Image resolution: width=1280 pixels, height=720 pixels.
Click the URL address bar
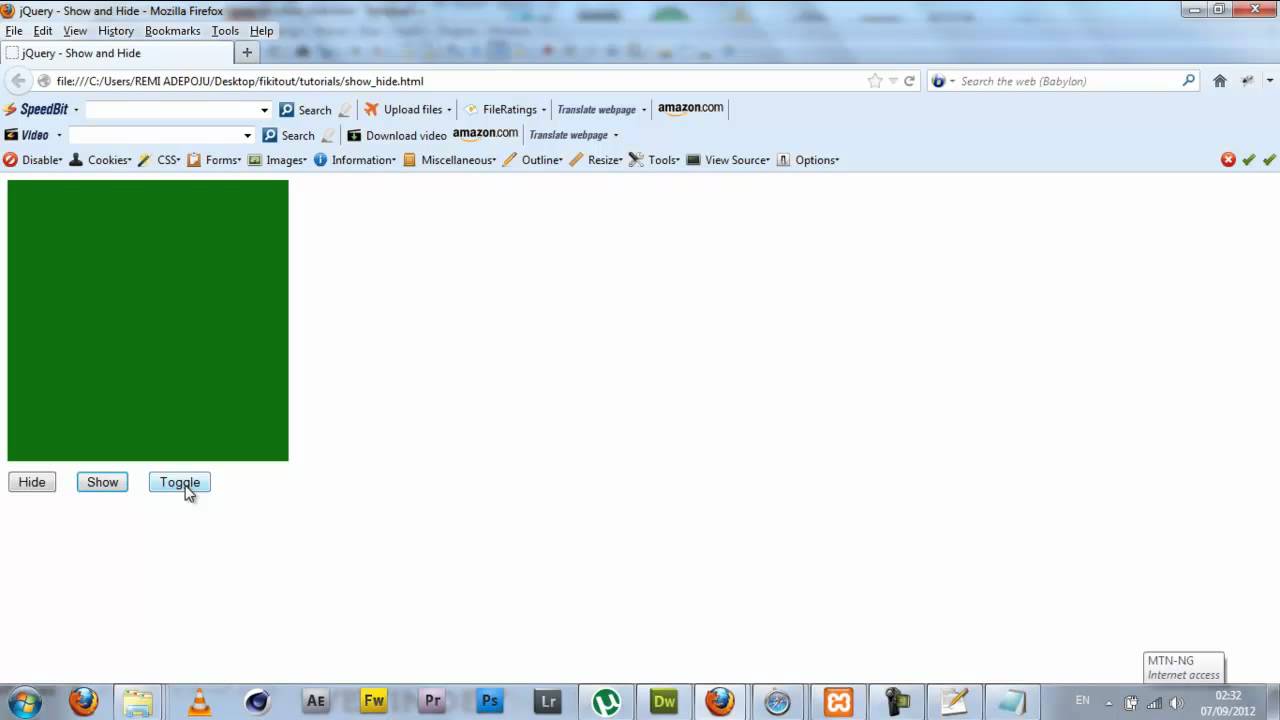(460, 81)
